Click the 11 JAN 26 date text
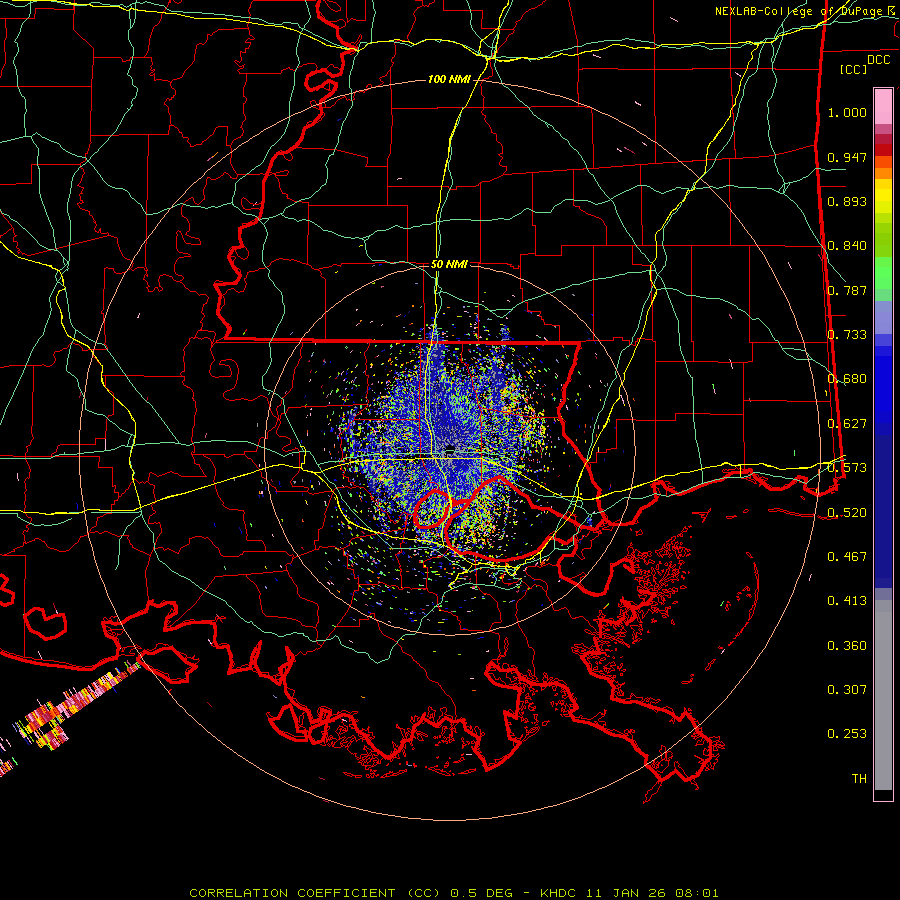 click(626, 893)
